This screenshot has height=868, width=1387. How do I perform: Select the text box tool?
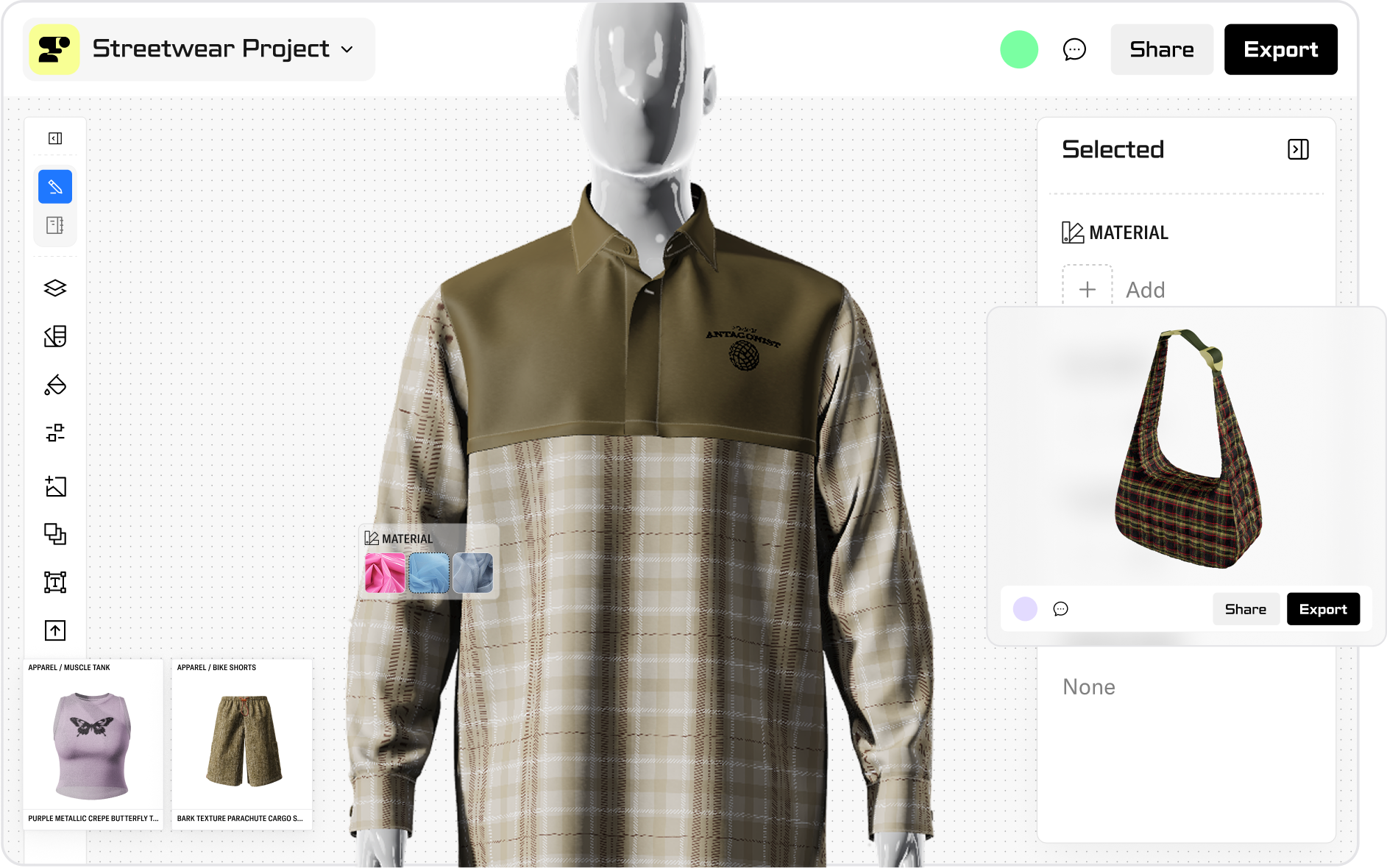point(55,582)
